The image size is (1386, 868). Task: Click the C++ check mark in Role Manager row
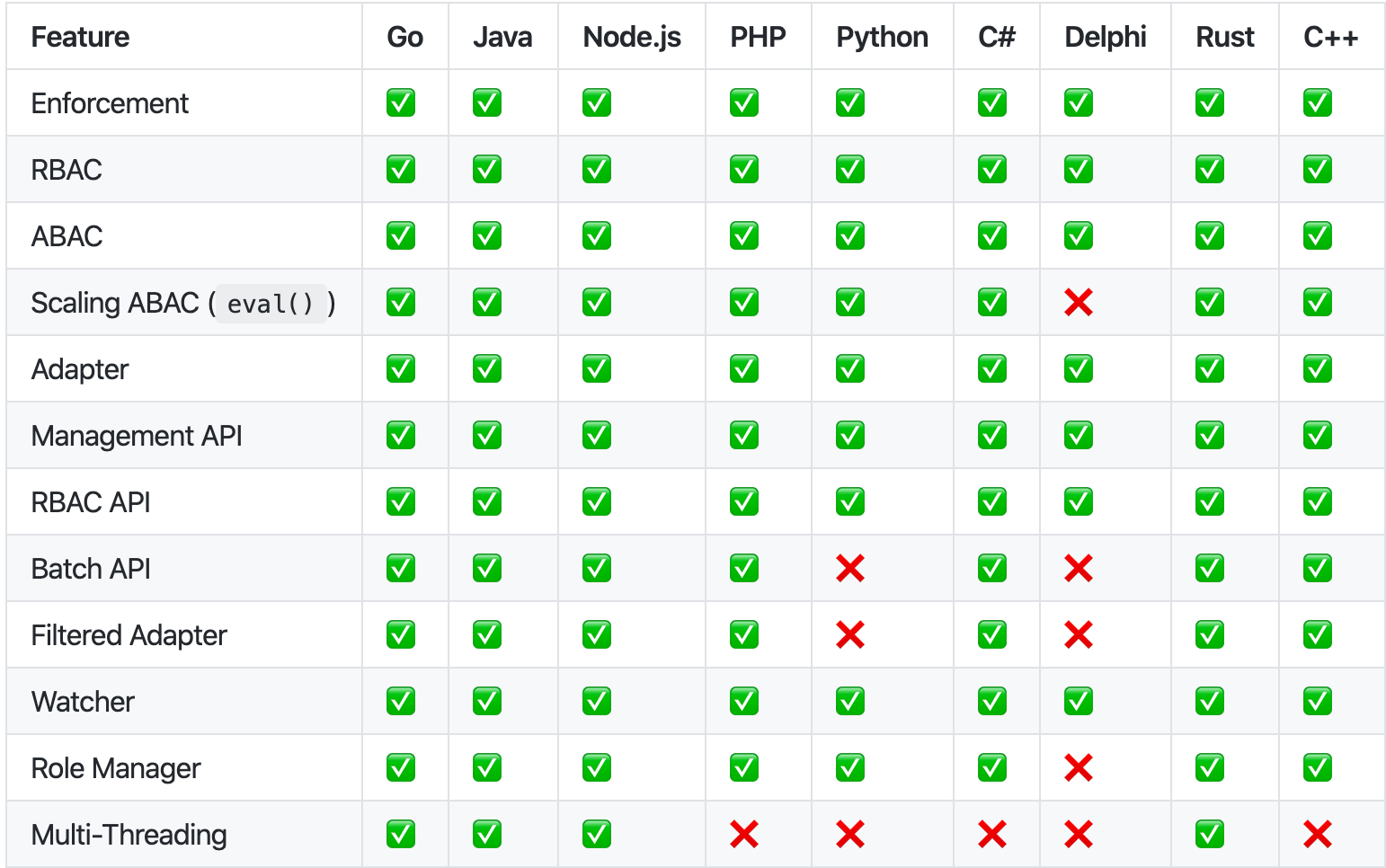coord(1318,768)
